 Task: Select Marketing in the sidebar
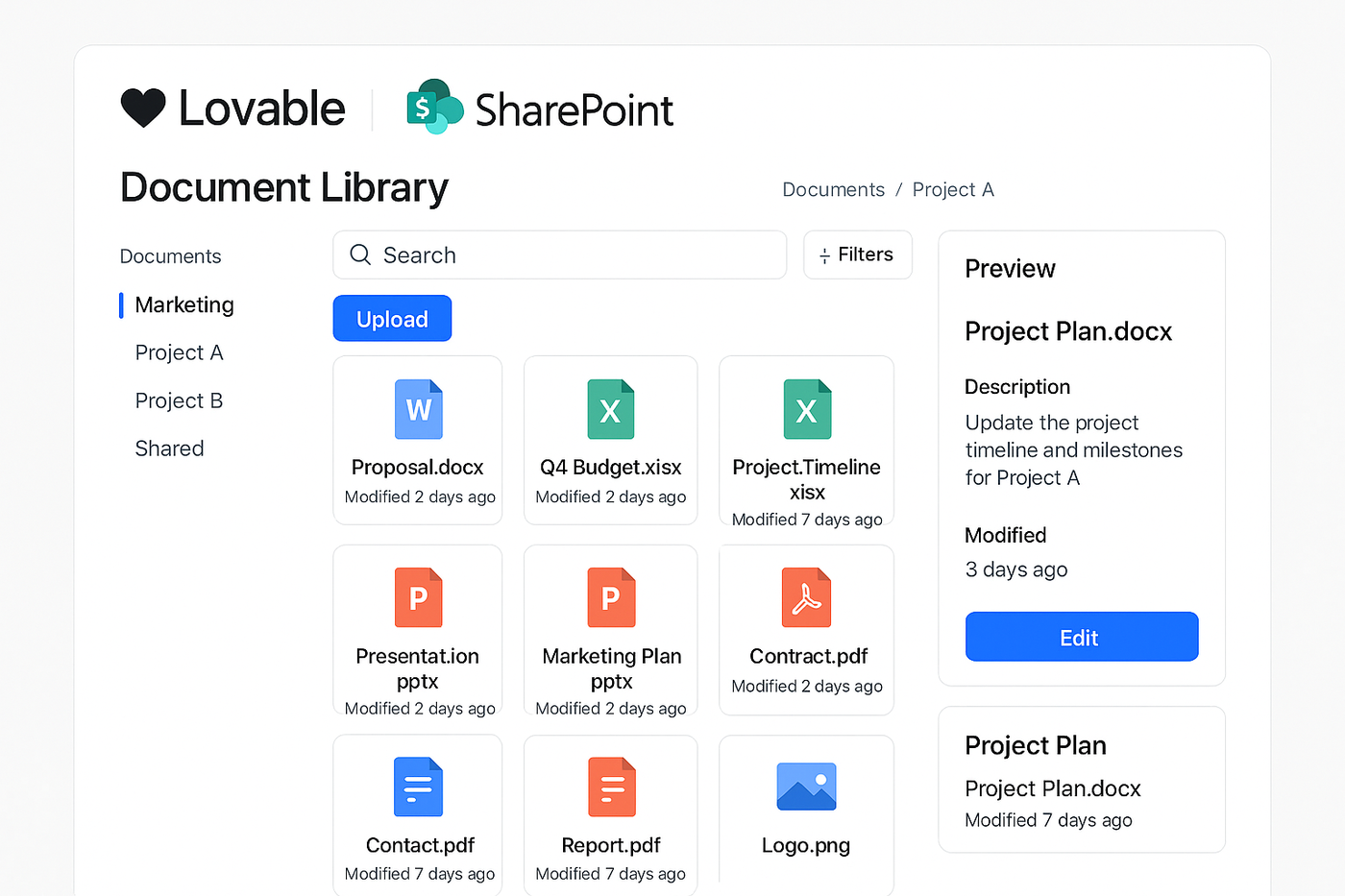[184, 304]
